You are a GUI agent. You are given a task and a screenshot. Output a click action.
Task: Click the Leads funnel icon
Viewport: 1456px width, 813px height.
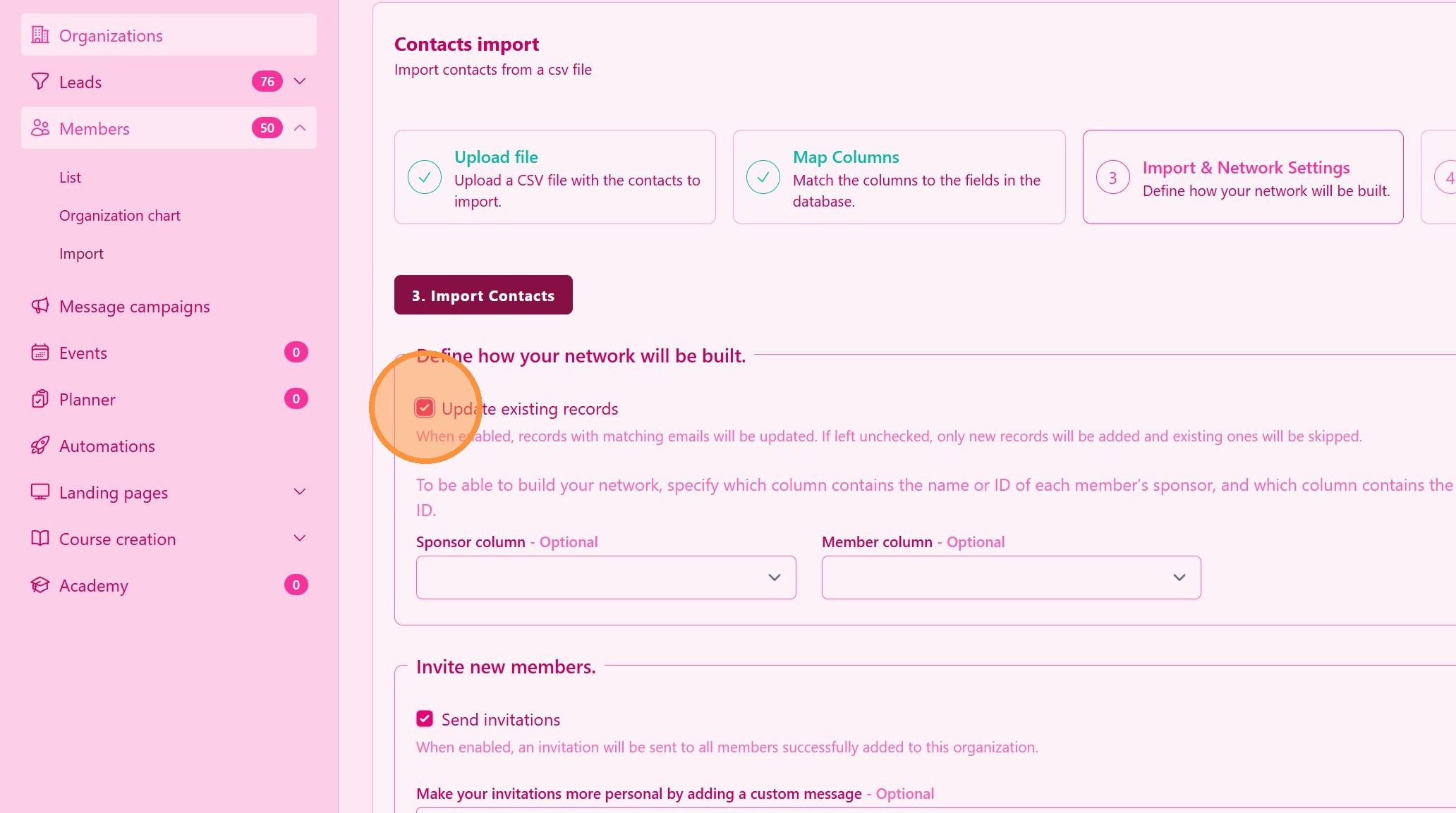[40, 82]
